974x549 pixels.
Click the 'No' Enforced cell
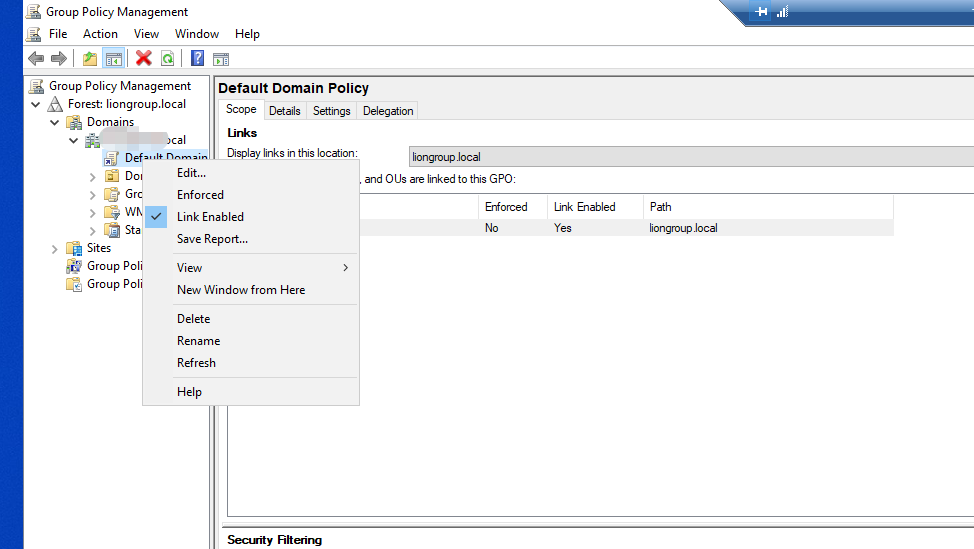point(491,228)
